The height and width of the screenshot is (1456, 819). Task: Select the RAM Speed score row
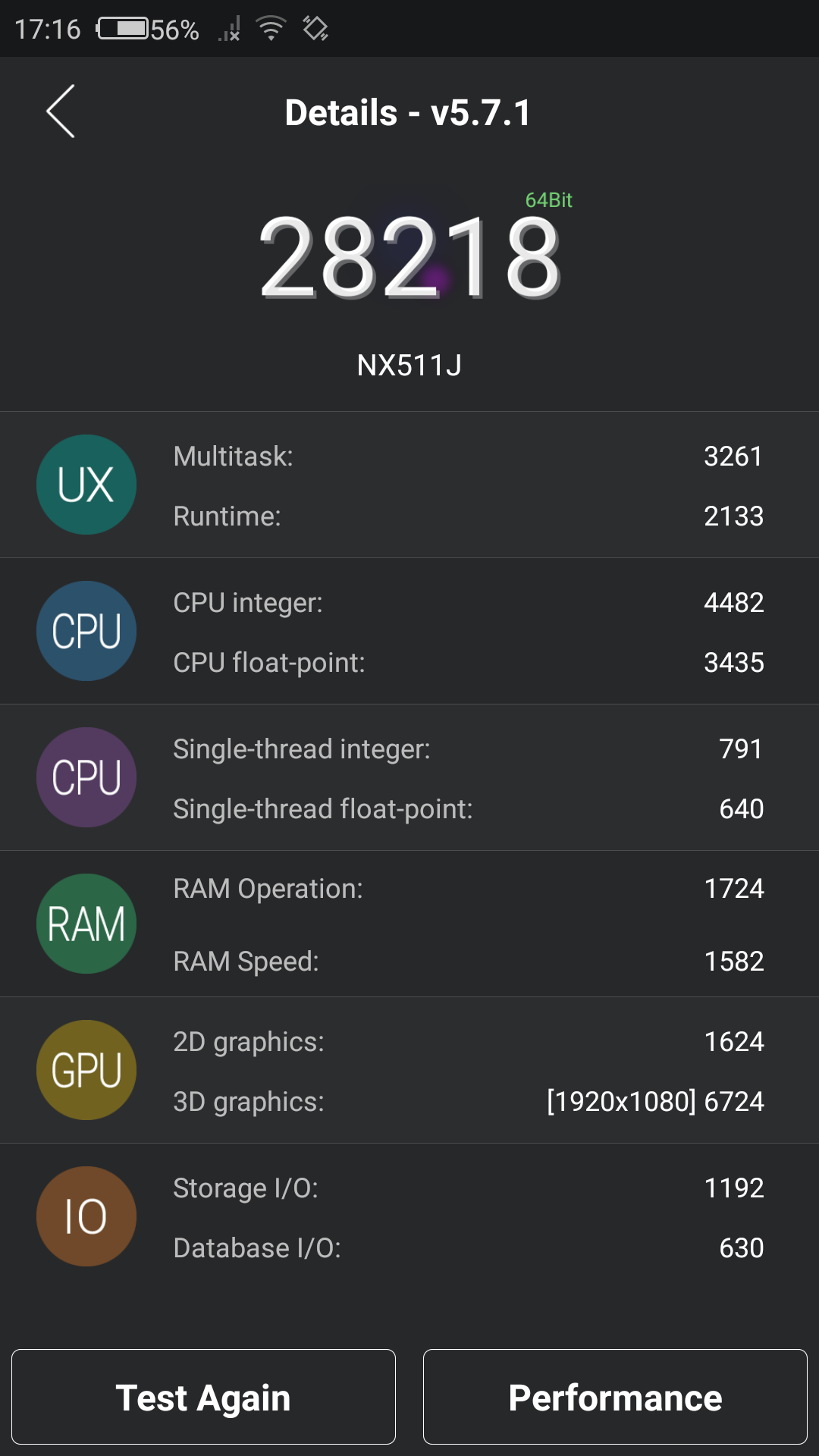[x=468, y=962]
